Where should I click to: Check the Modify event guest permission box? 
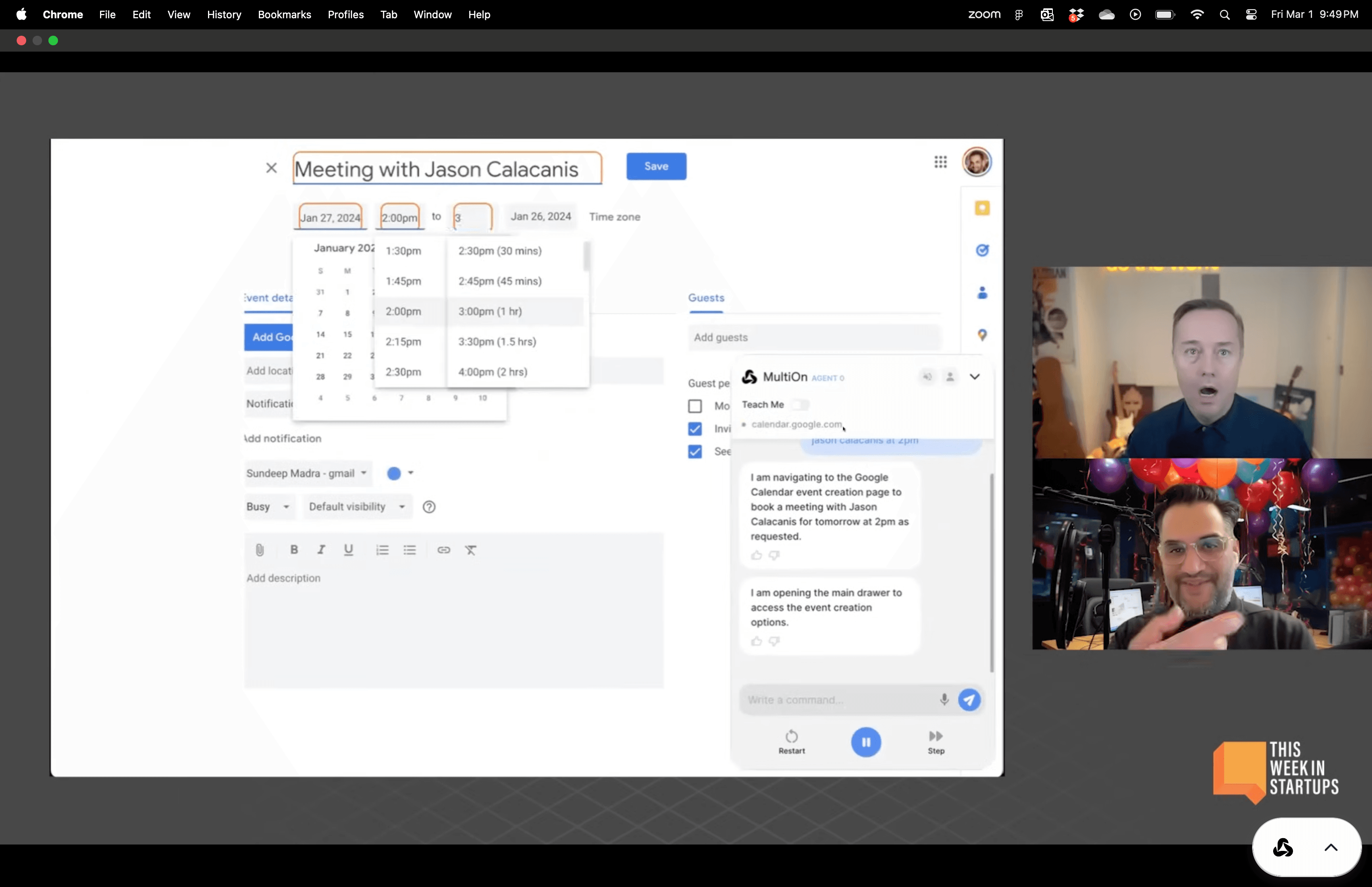point(695,406)
